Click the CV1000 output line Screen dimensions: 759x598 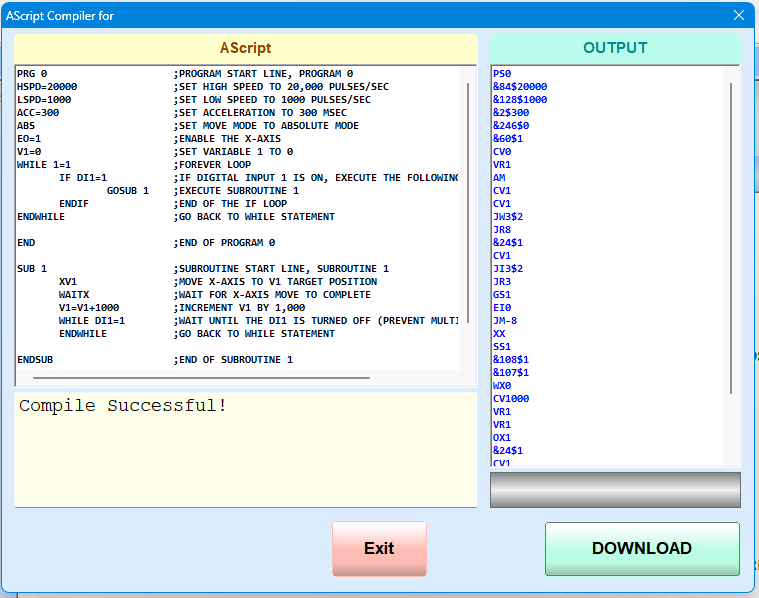(x=511, y=399)
